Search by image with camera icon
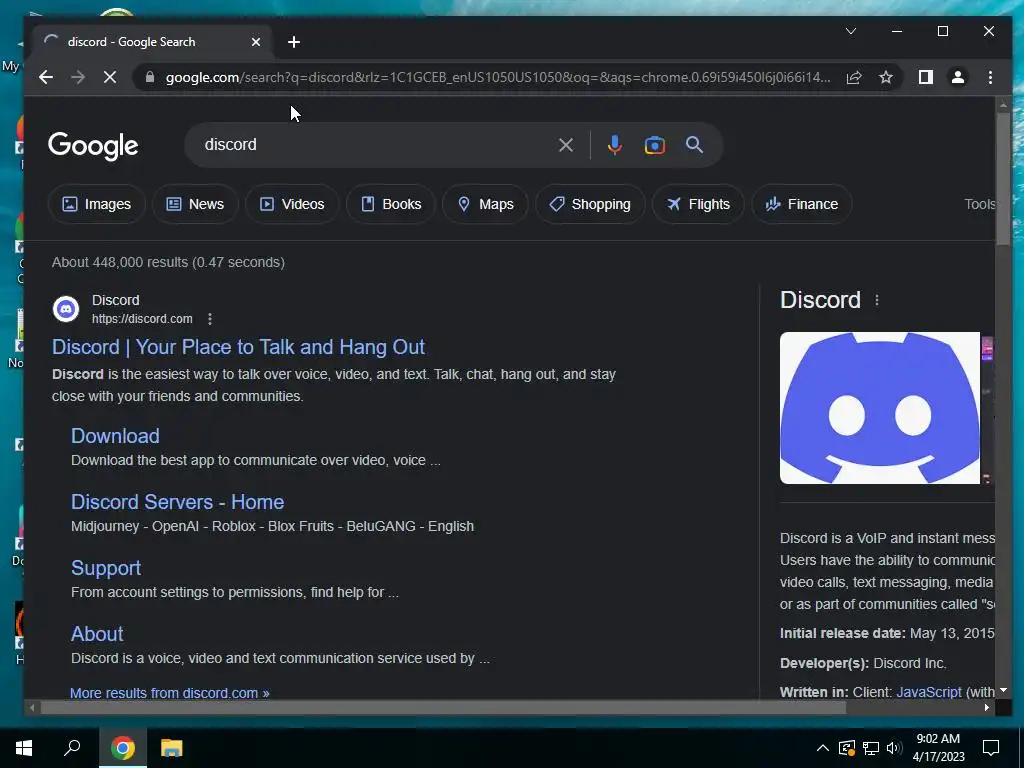The height and width of the screenshot is (768, 1024). pos(654,145)
